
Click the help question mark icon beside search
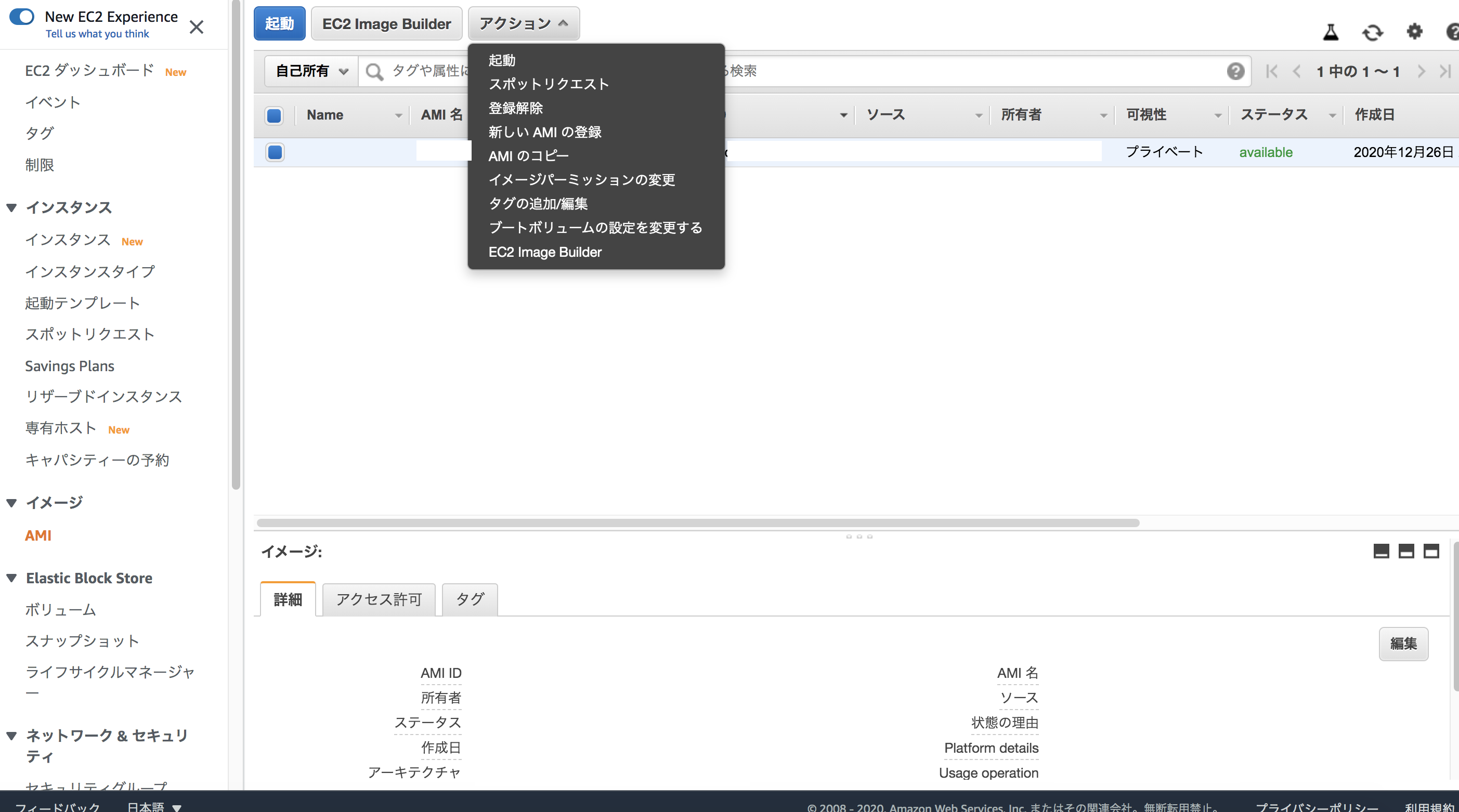1235,71
